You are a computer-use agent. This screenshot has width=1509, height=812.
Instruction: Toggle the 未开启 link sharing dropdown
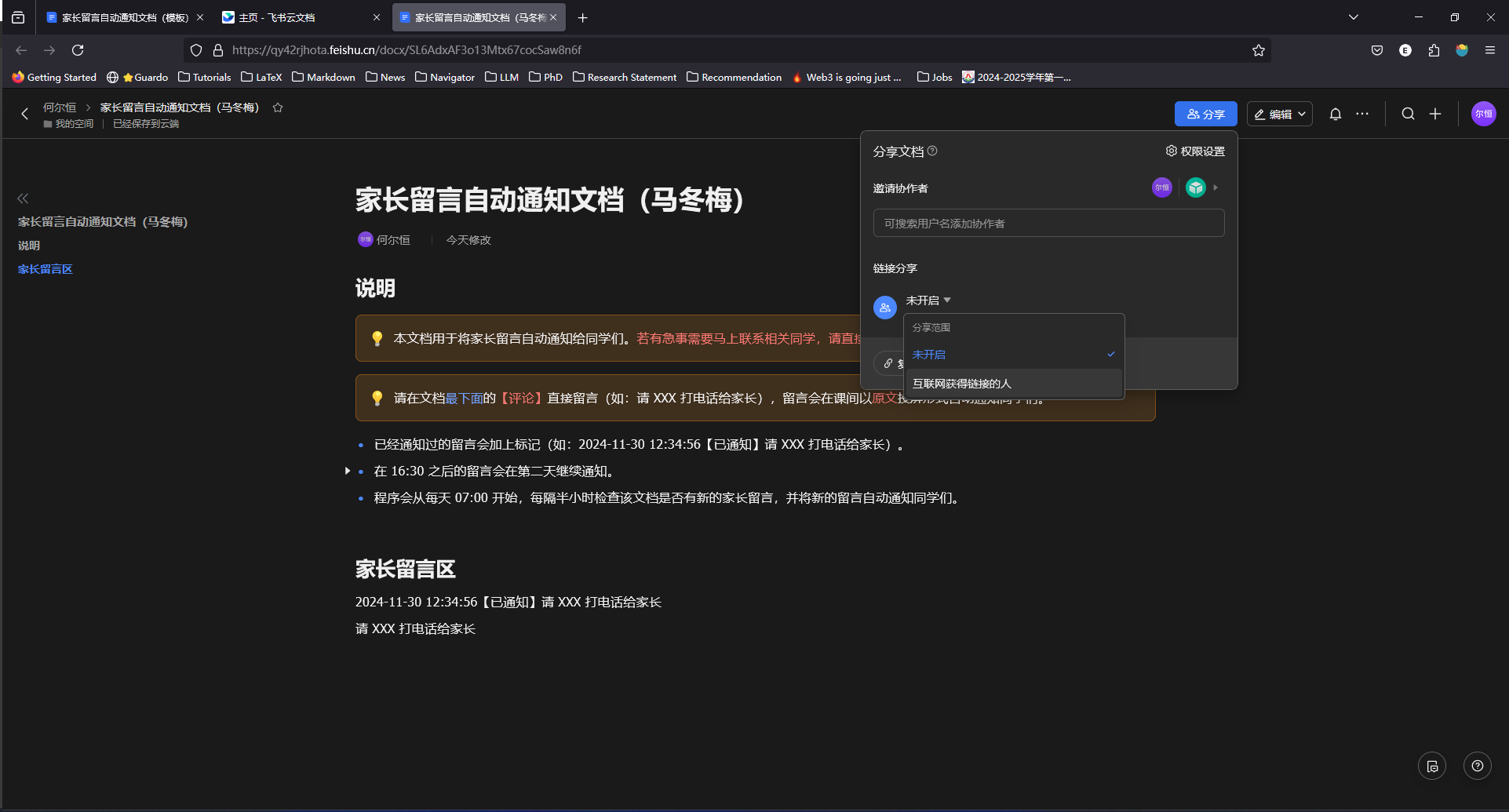pos(928,300)
